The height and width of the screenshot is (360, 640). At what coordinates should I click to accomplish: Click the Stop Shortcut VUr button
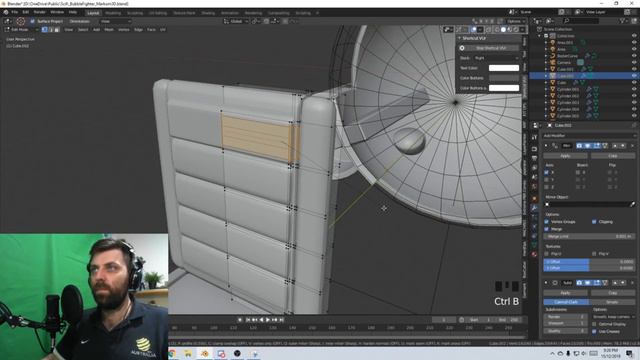click(x=491, y=48)
